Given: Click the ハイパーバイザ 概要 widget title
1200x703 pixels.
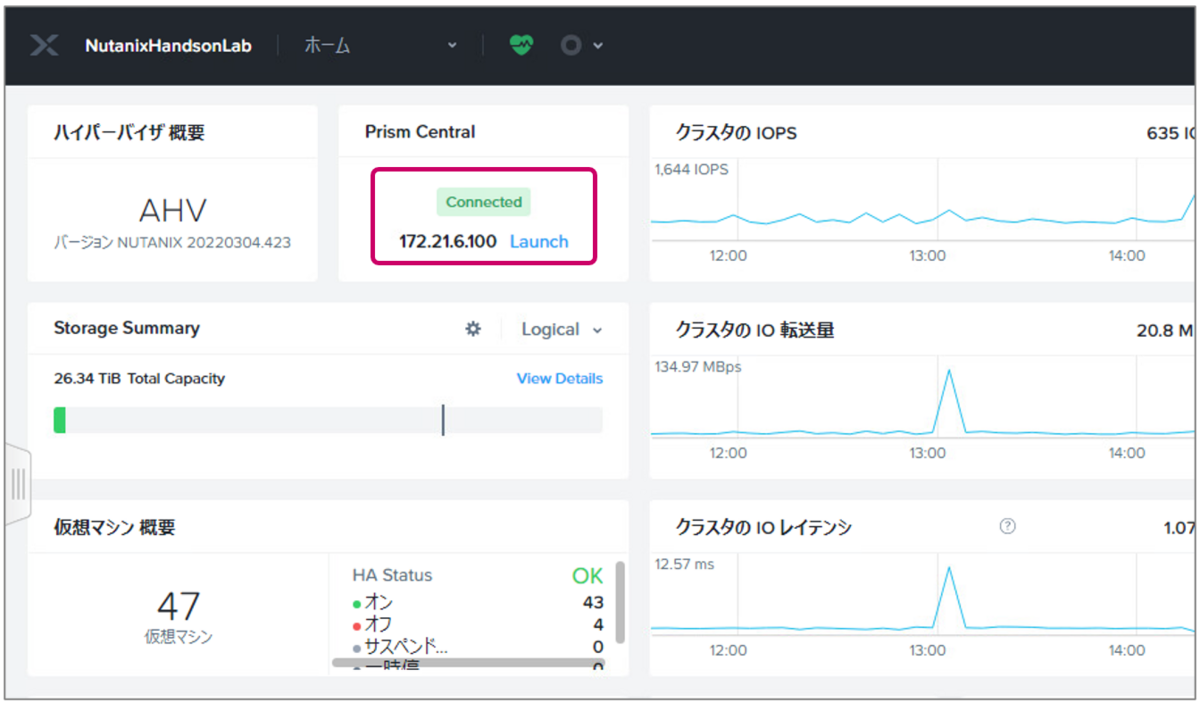Looking at the screenshot, I should coord(129,132).
